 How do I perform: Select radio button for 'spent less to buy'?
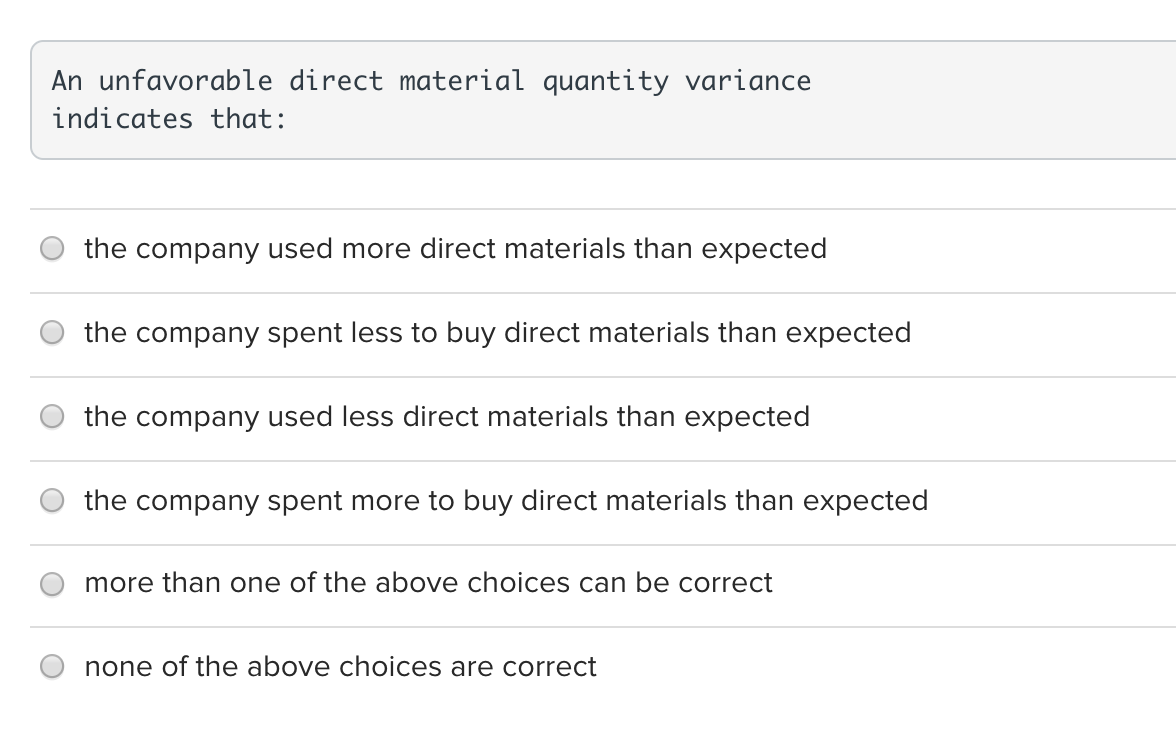[x=53, y=333]
